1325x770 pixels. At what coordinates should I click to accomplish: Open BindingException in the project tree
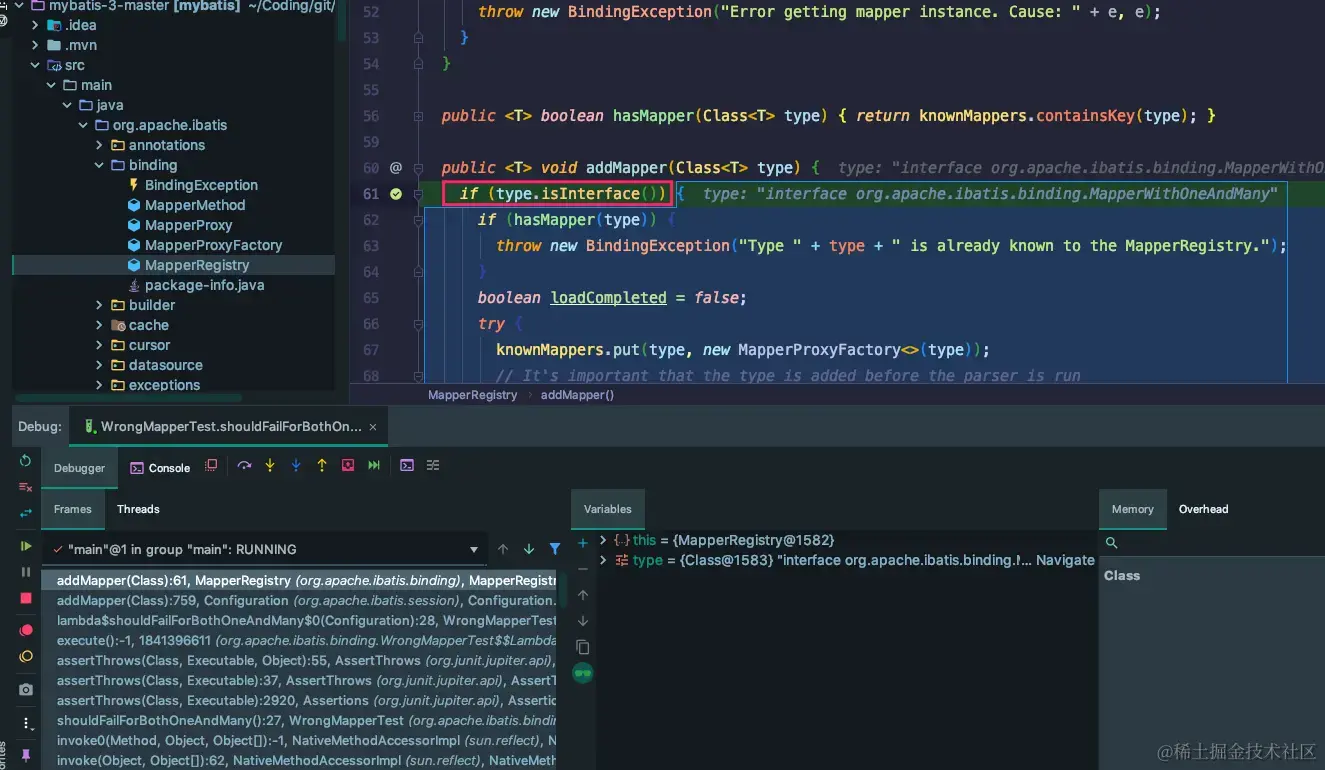pos(201,185)
